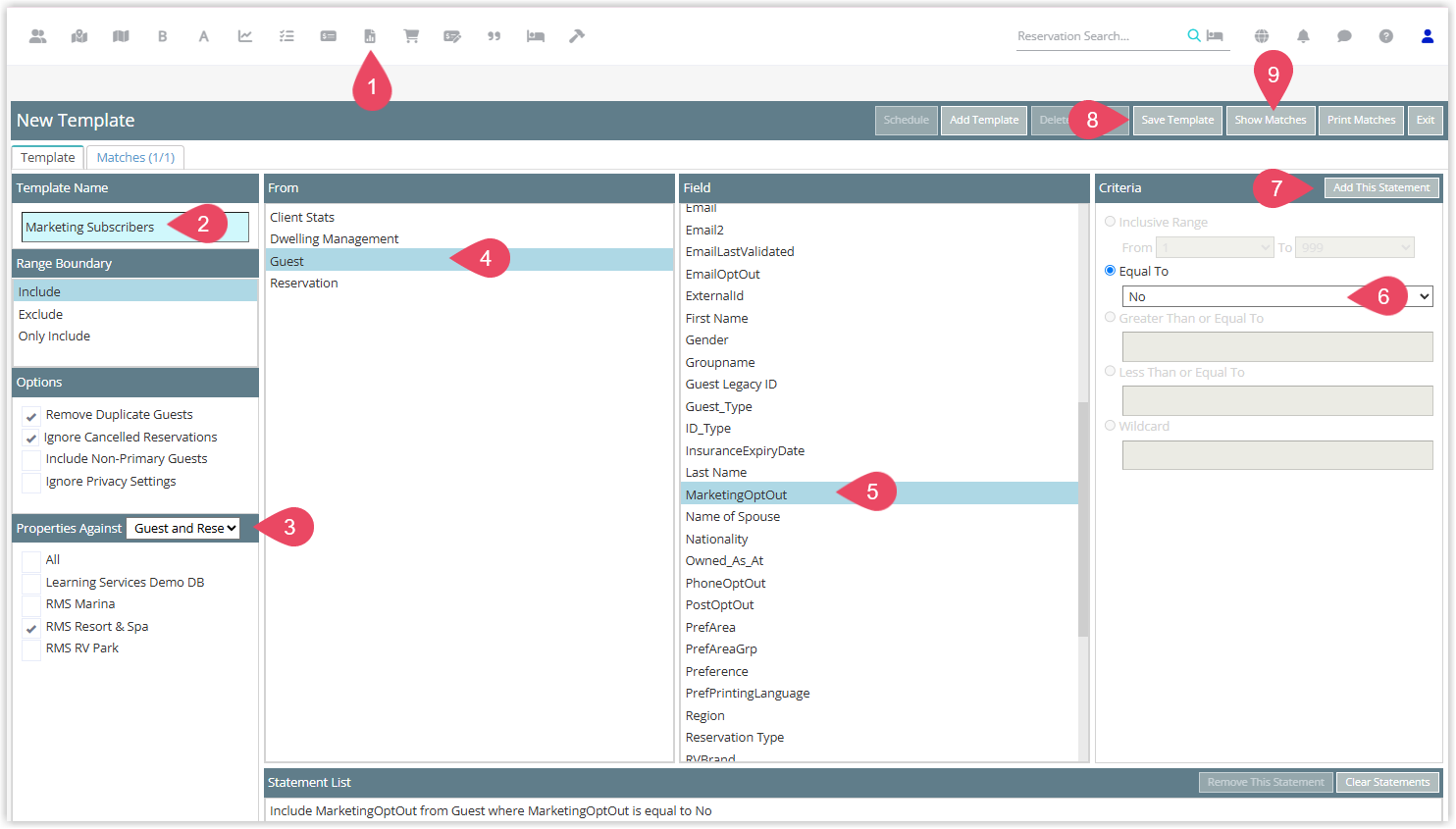Uncheck Ignore Cancelled Reservations

31,439
